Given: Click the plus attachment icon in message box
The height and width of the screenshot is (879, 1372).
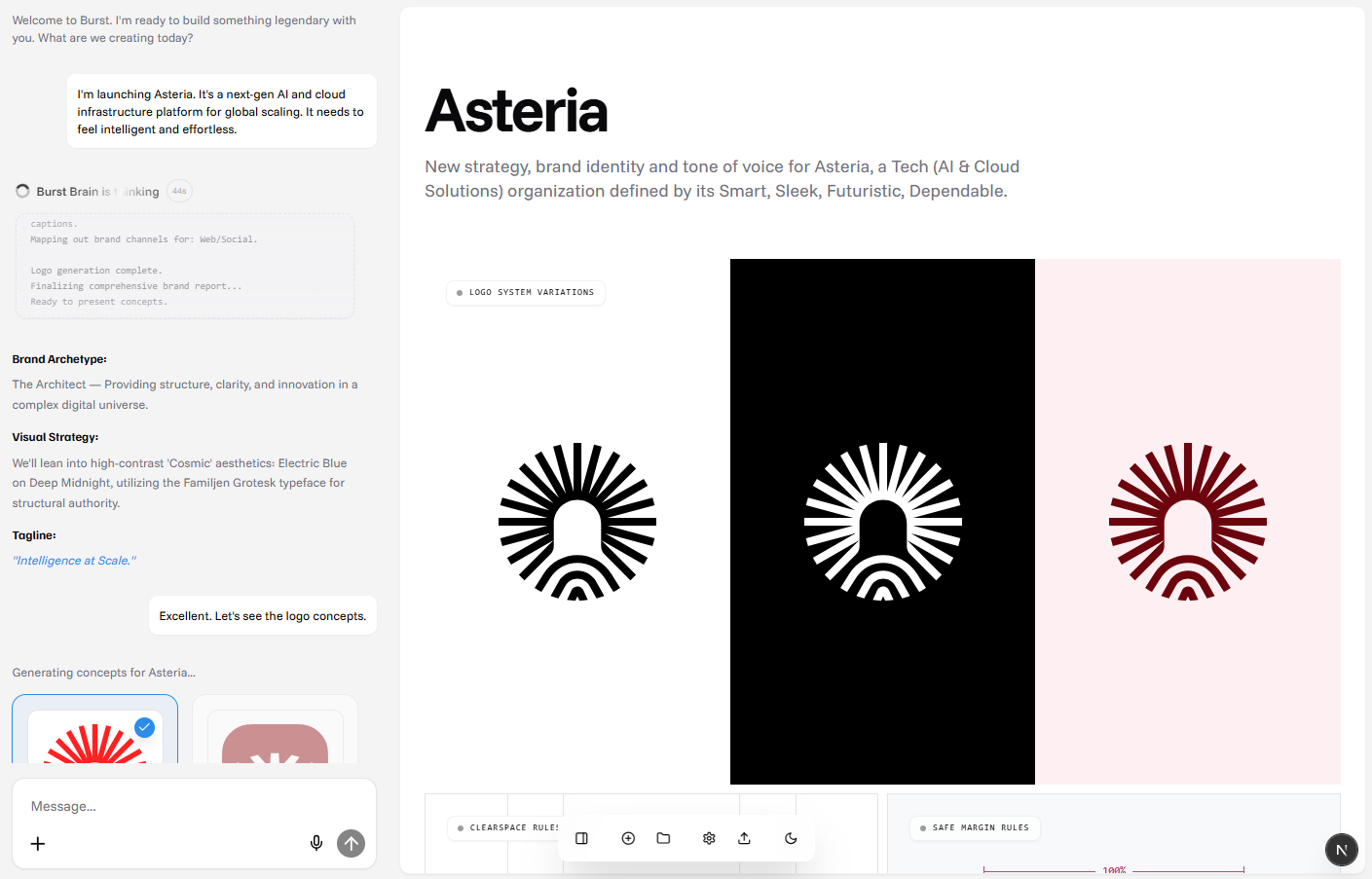Looking at the screenshot, I should [x=38, y=844].
